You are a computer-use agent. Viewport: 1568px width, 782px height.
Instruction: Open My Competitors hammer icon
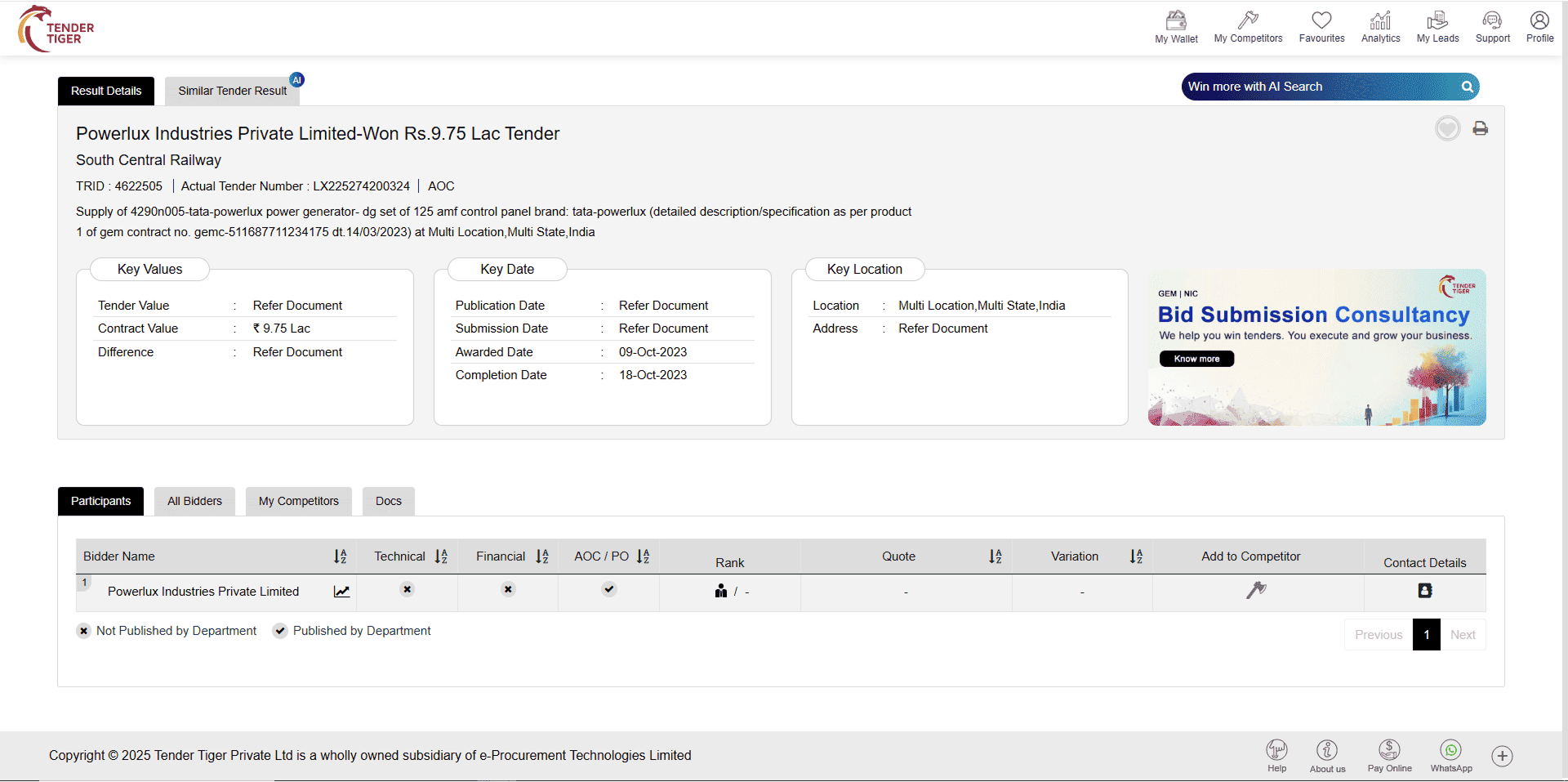(x=1247, y=21)
